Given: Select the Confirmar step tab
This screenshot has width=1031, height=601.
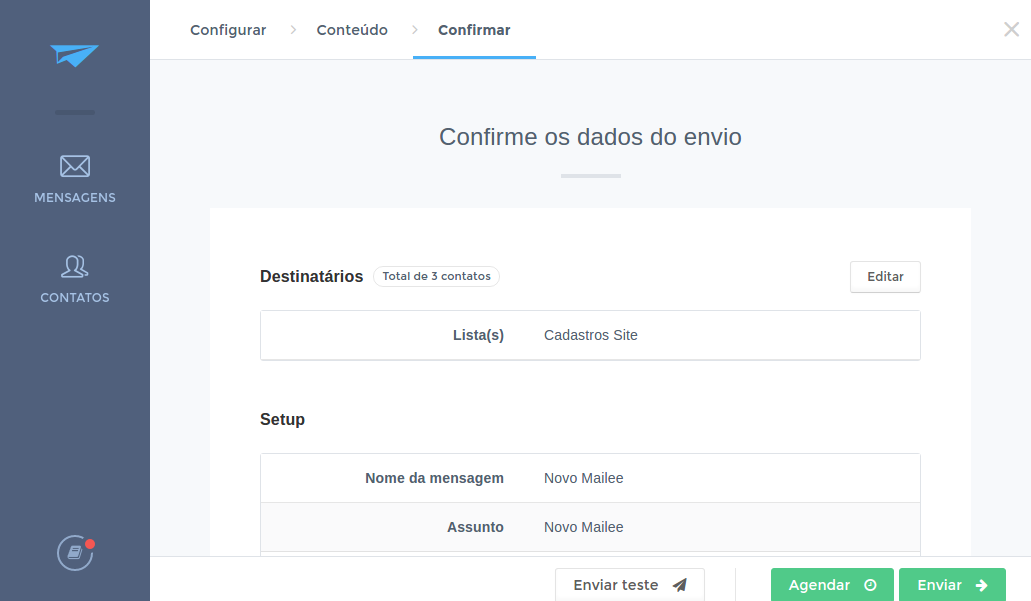Looking at the screenshot, I should click(474, 30).
